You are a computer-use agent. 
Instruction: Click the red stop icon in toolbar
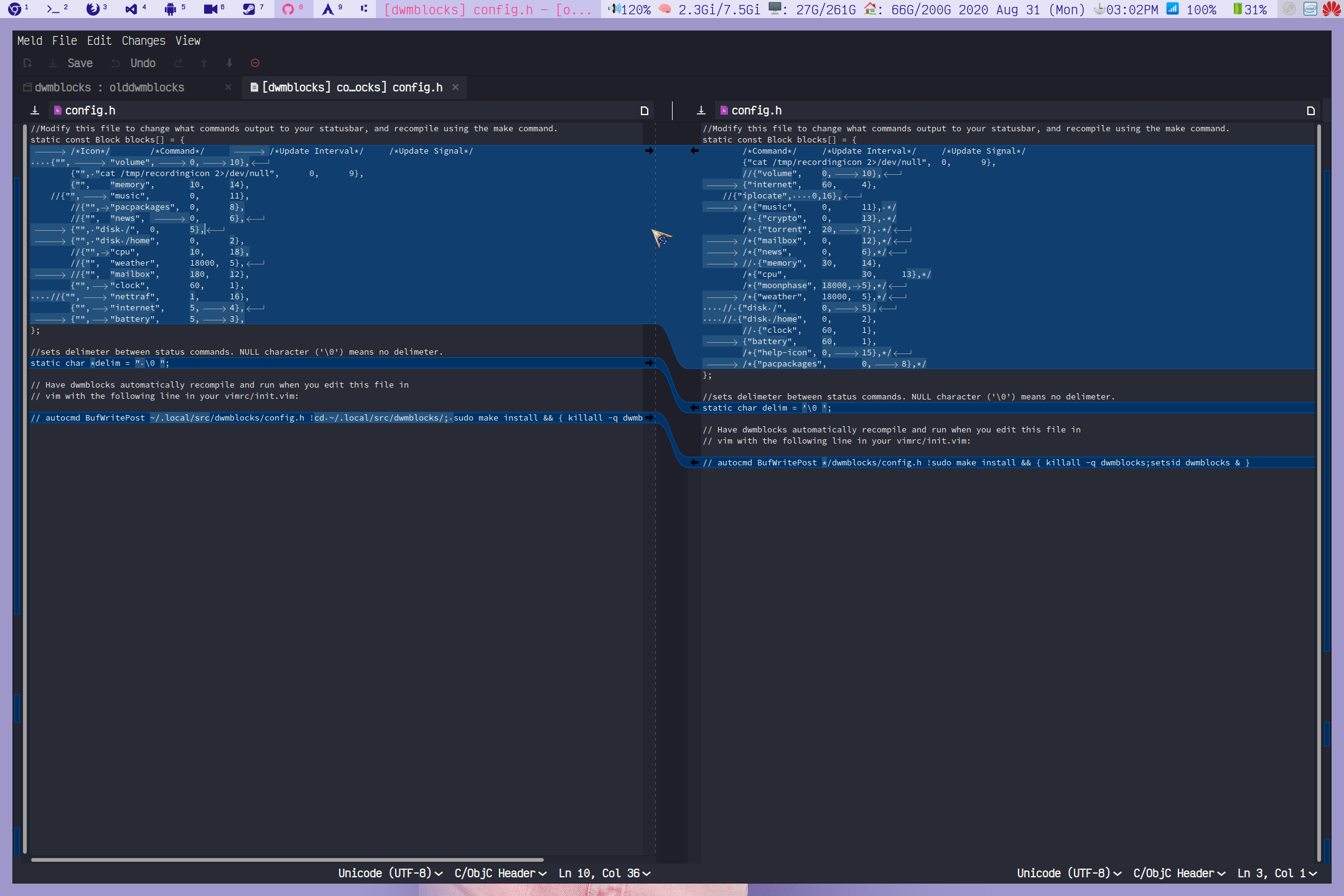tap(255, 63)
